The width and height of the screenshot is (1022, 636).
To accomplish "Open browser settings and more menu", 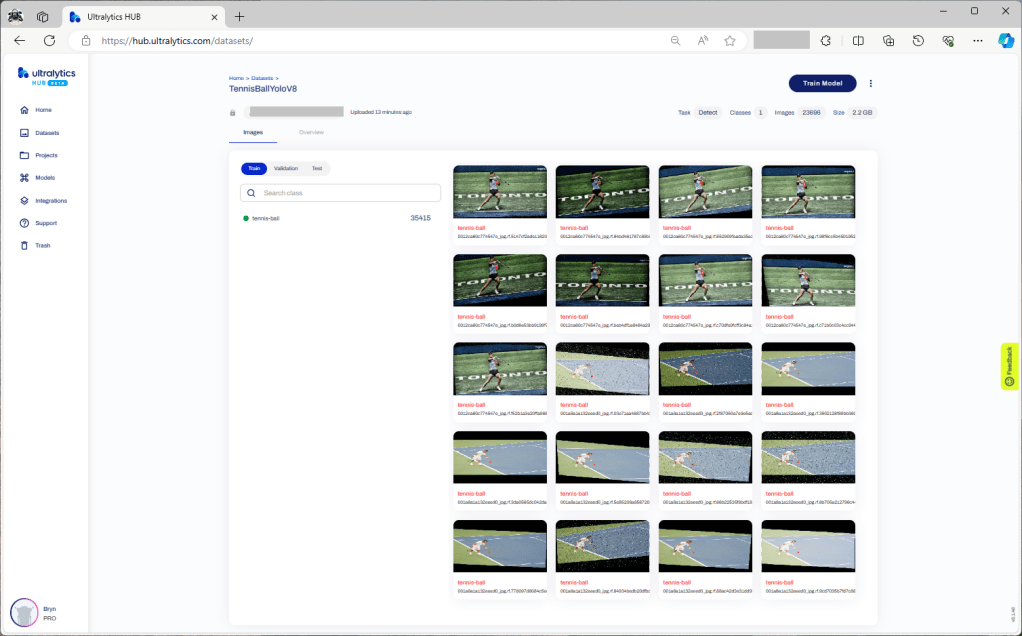I will point(977,40).
